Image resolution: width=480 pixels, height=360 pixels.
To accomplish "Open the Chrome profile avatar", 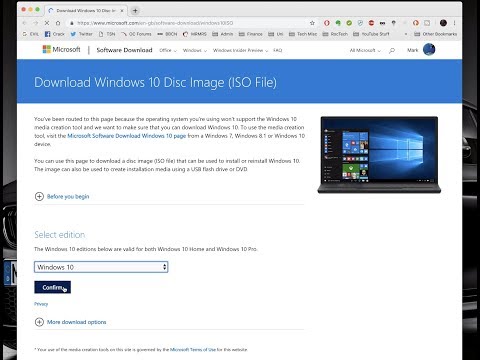I will 443,23.
